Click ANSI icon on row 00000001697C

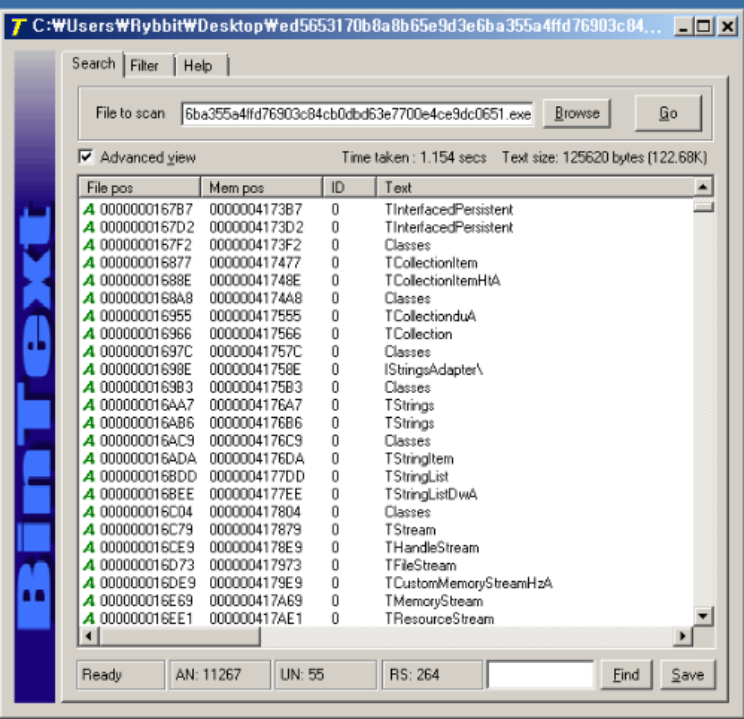89,352
